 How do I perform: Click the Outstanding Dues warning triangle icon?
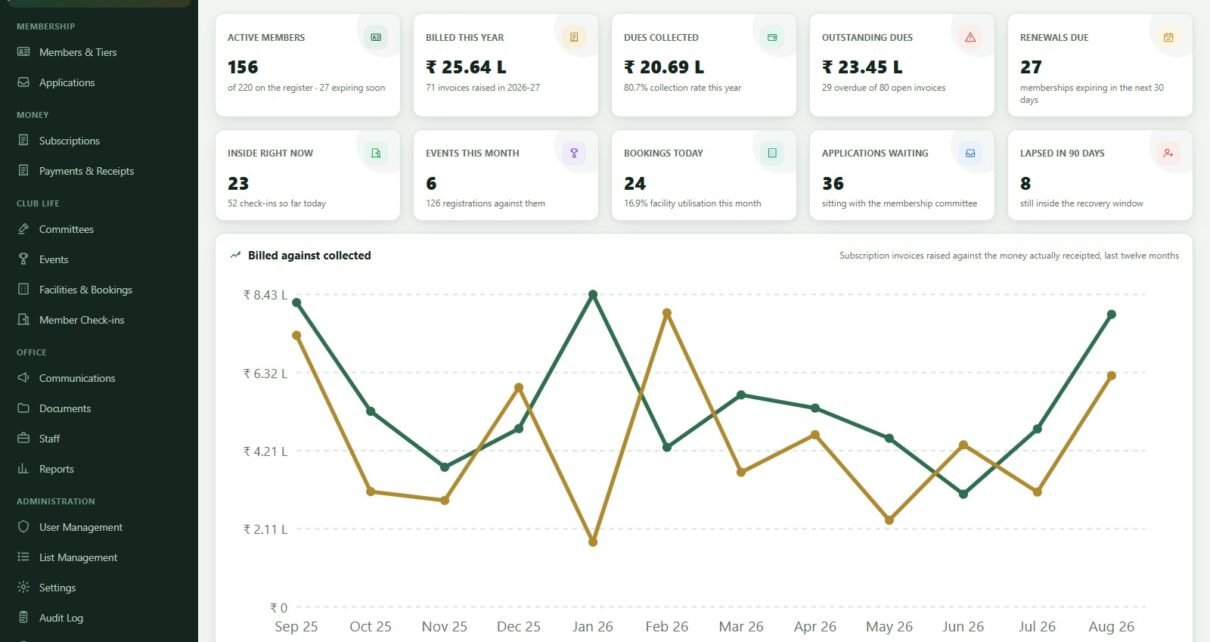pyautogui.click(x=970, y=37)
